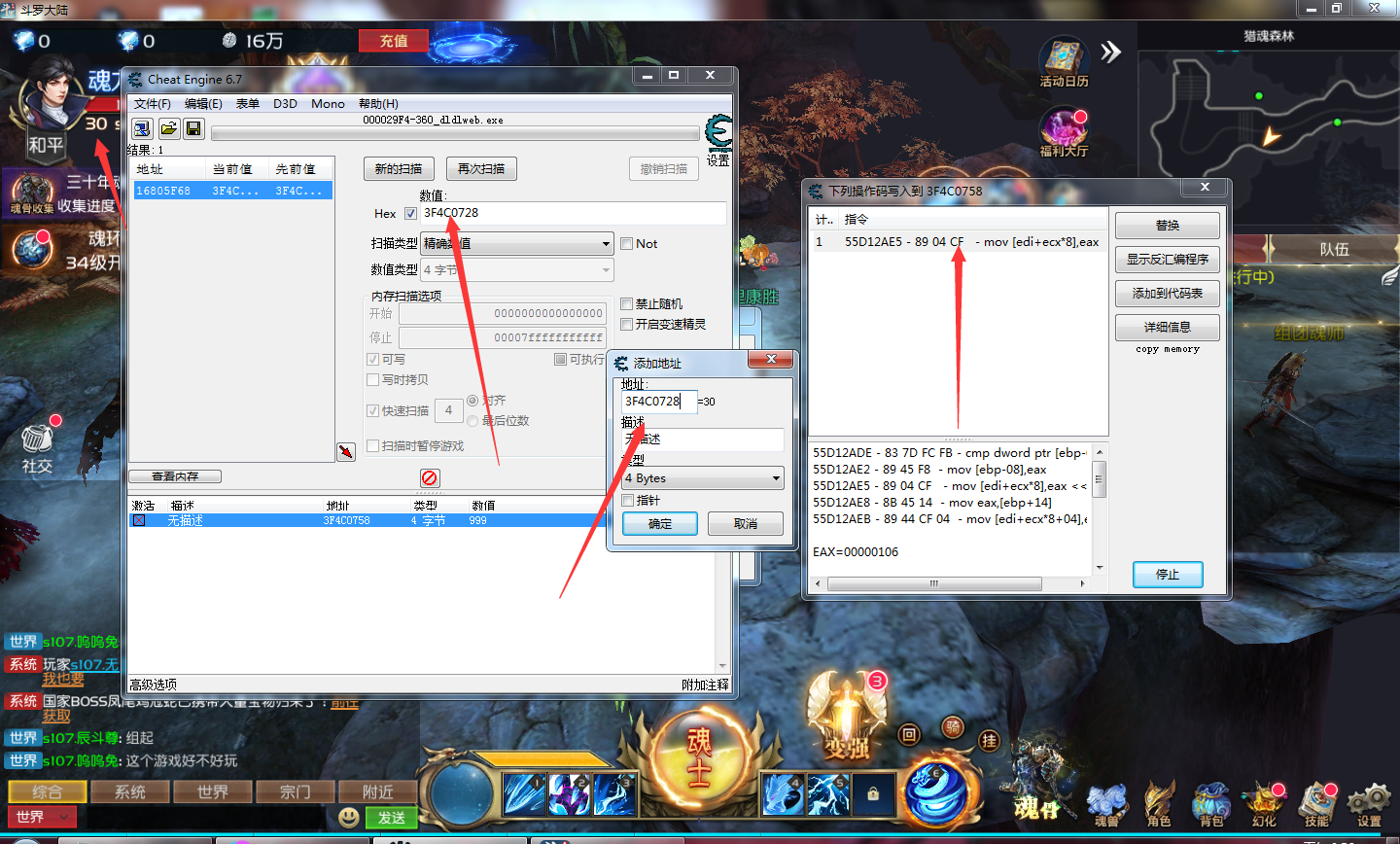Open the 幻化 transformation icon
This screenshot has width=1400, height=844.
(x=1264, y=805)
